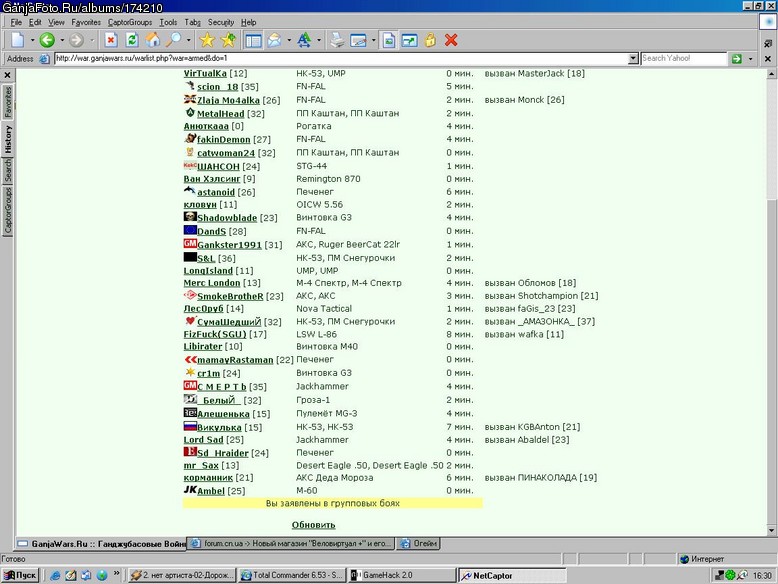Click the Search Yahoo! input field
778x584 pixels.
point(684,59)
